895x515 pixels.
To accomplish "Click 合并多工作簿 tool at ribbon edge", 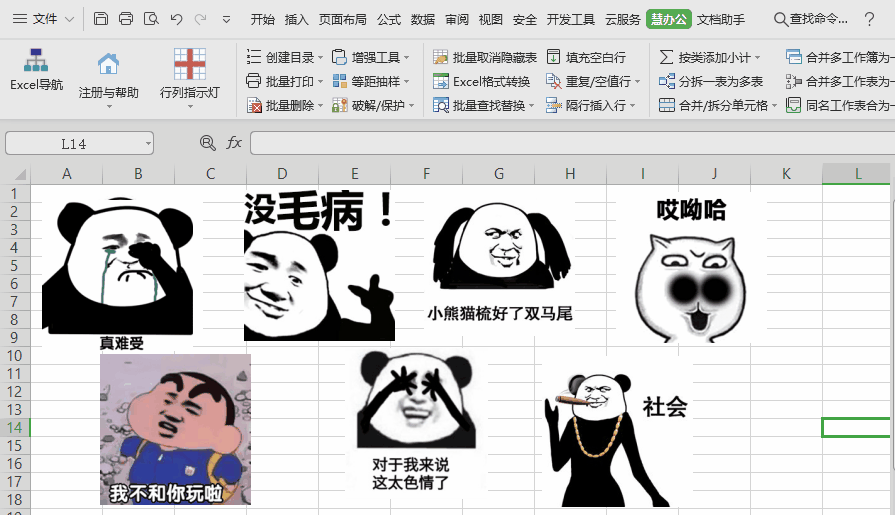I will click(840, 57).
